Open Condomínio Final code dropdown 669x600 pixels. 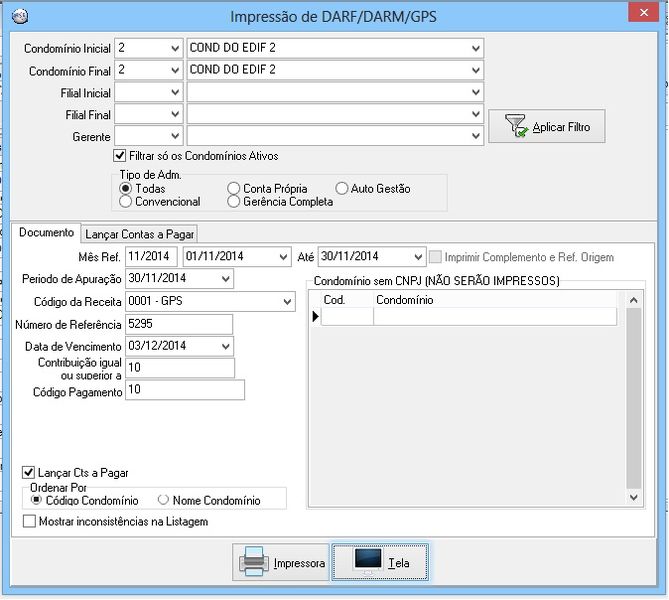pos(175,70)
